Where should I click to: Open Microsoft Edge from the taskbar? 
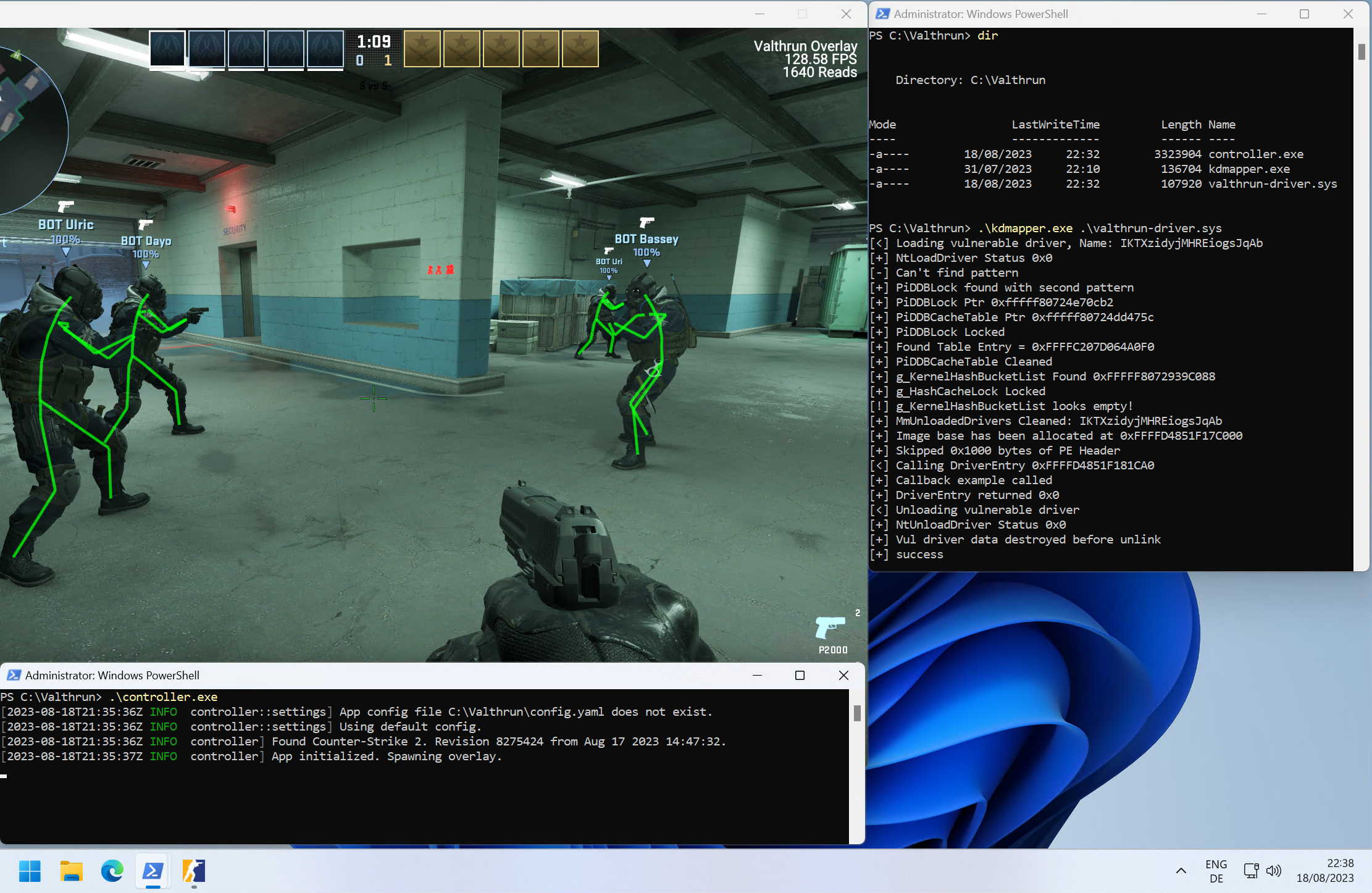(x=112, y=871)
